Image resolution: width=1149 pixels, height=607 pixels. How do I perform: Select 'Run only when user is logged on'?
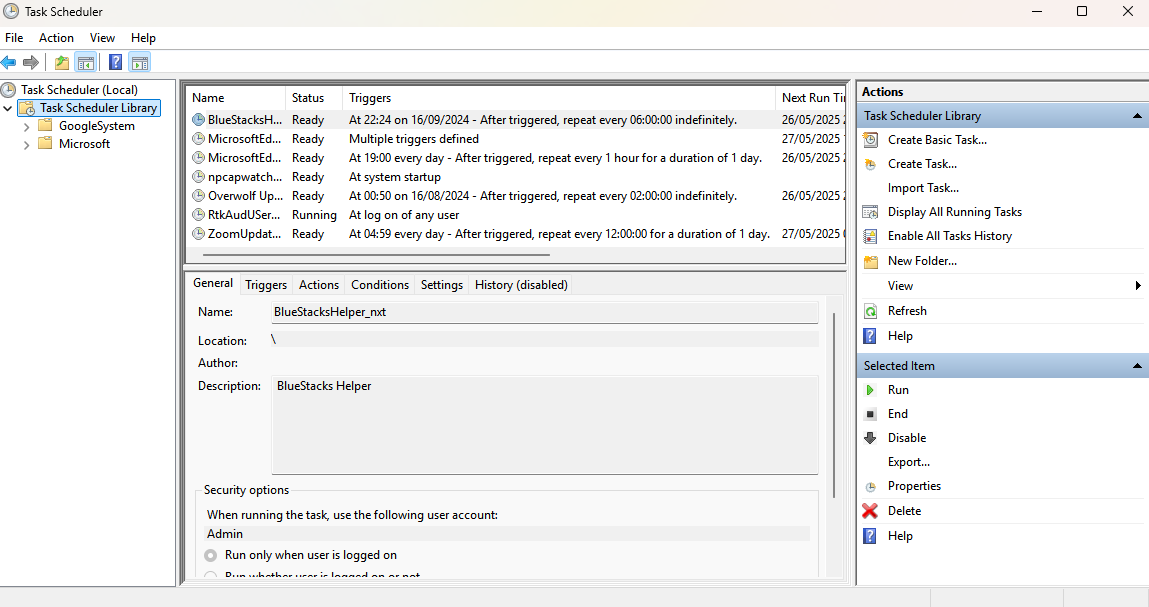tap(211, 555)
